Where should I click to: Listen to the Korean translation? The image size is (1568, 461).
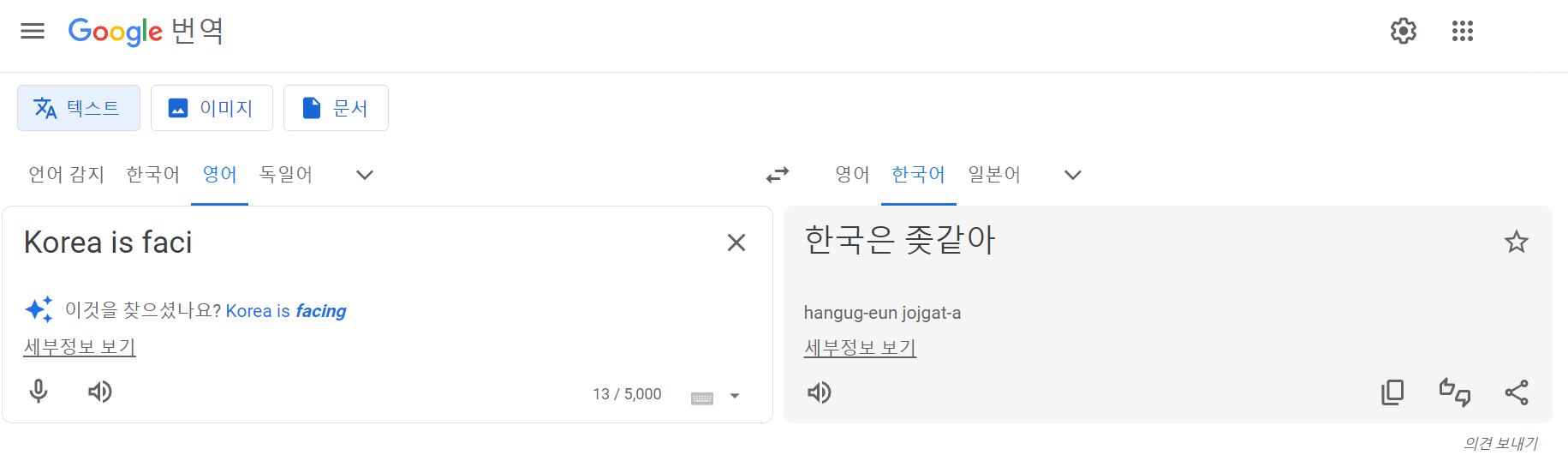point(820,392)
